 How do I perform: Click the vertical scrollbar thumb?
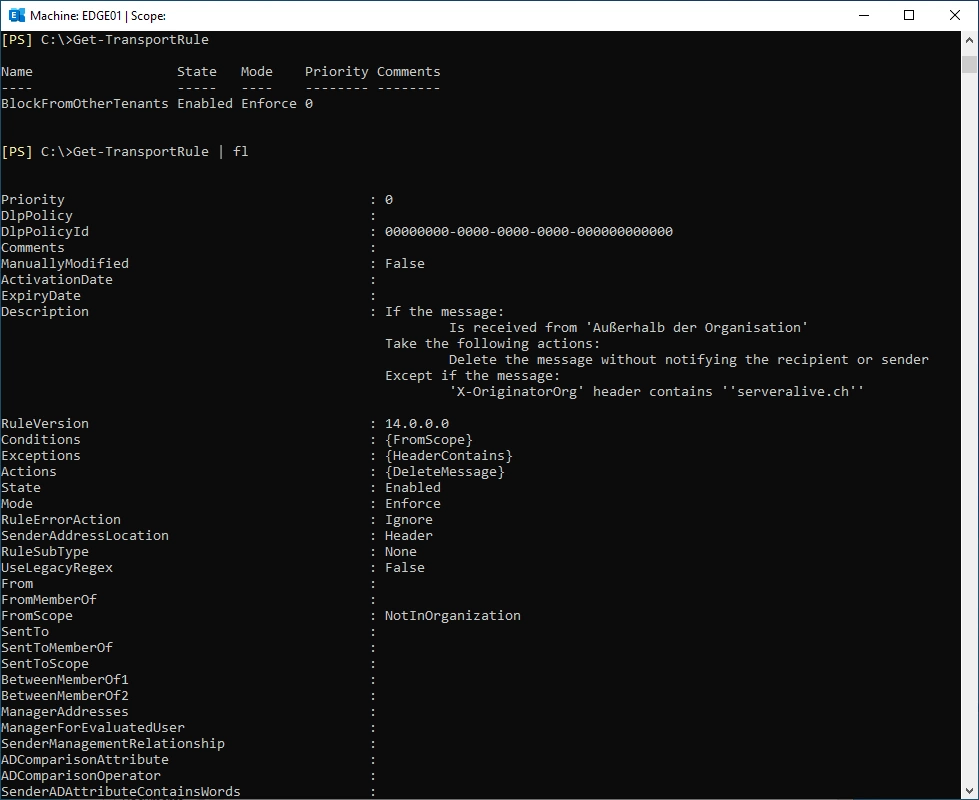pyautogui.click(x=969, y=64)
